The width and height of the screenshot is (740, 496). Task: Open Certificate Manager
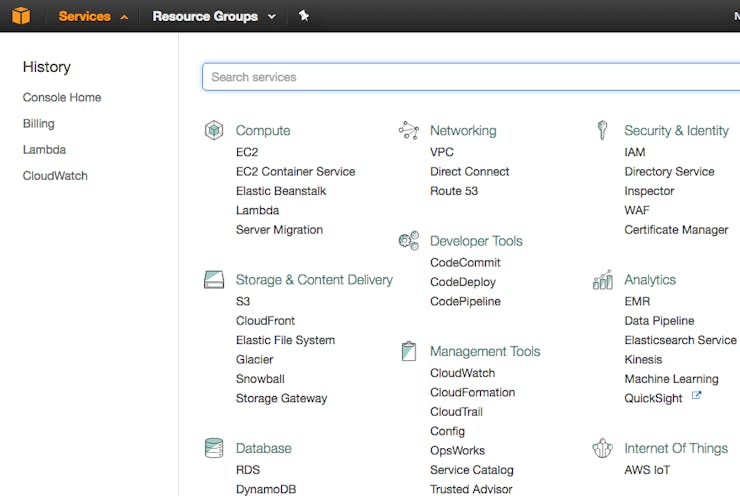pos(676,229)
